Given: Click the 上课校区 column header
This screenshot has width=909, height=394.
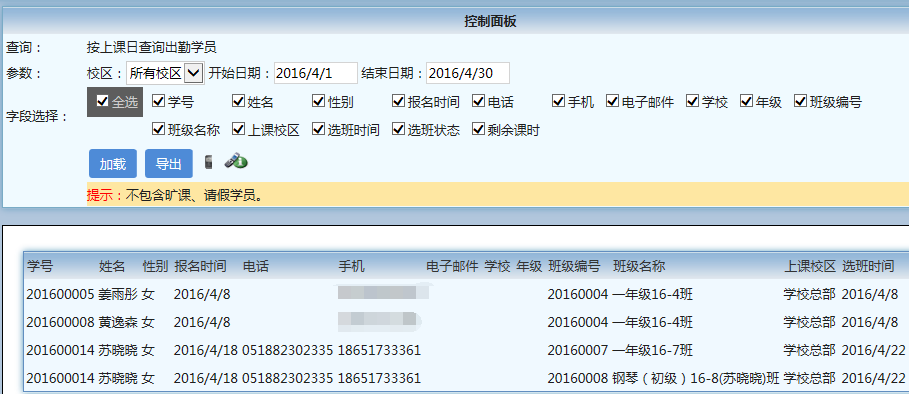Looking at the screenshot, I should (x=810, y=267).
